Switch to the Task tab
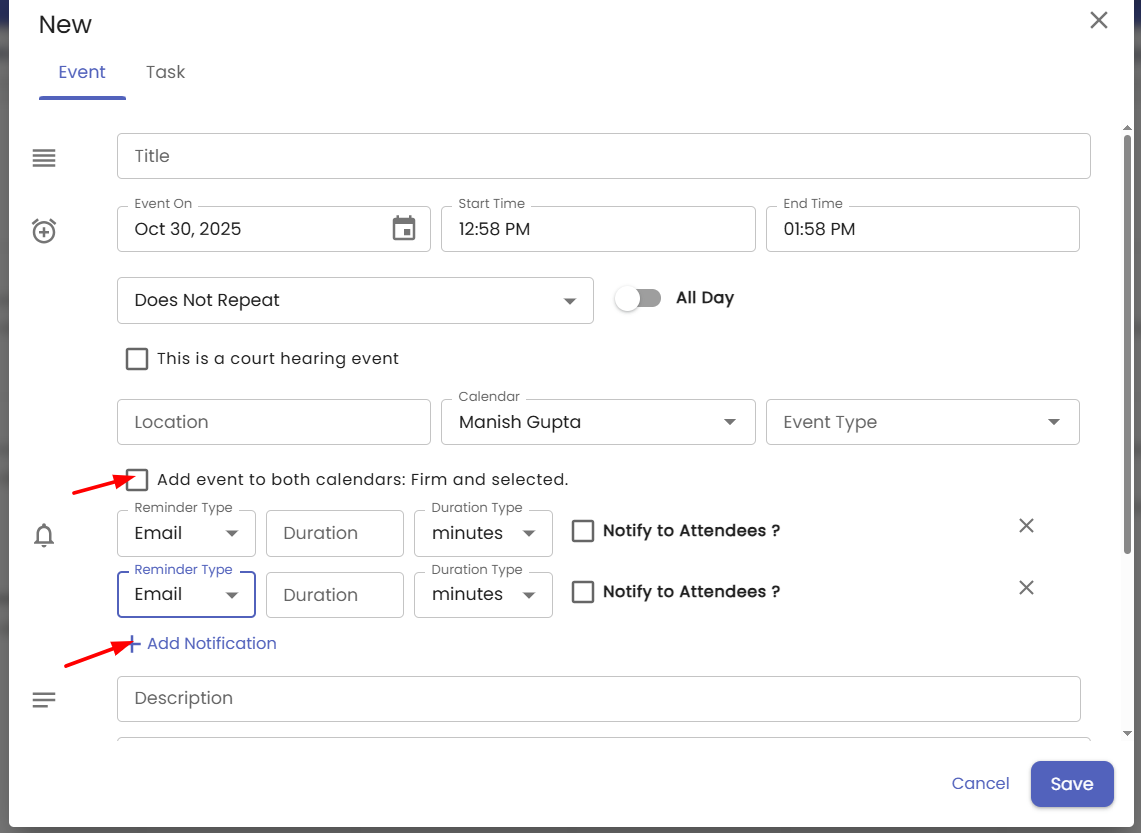Viewport: 1141px width, 833px height. [x=165, y=72]
